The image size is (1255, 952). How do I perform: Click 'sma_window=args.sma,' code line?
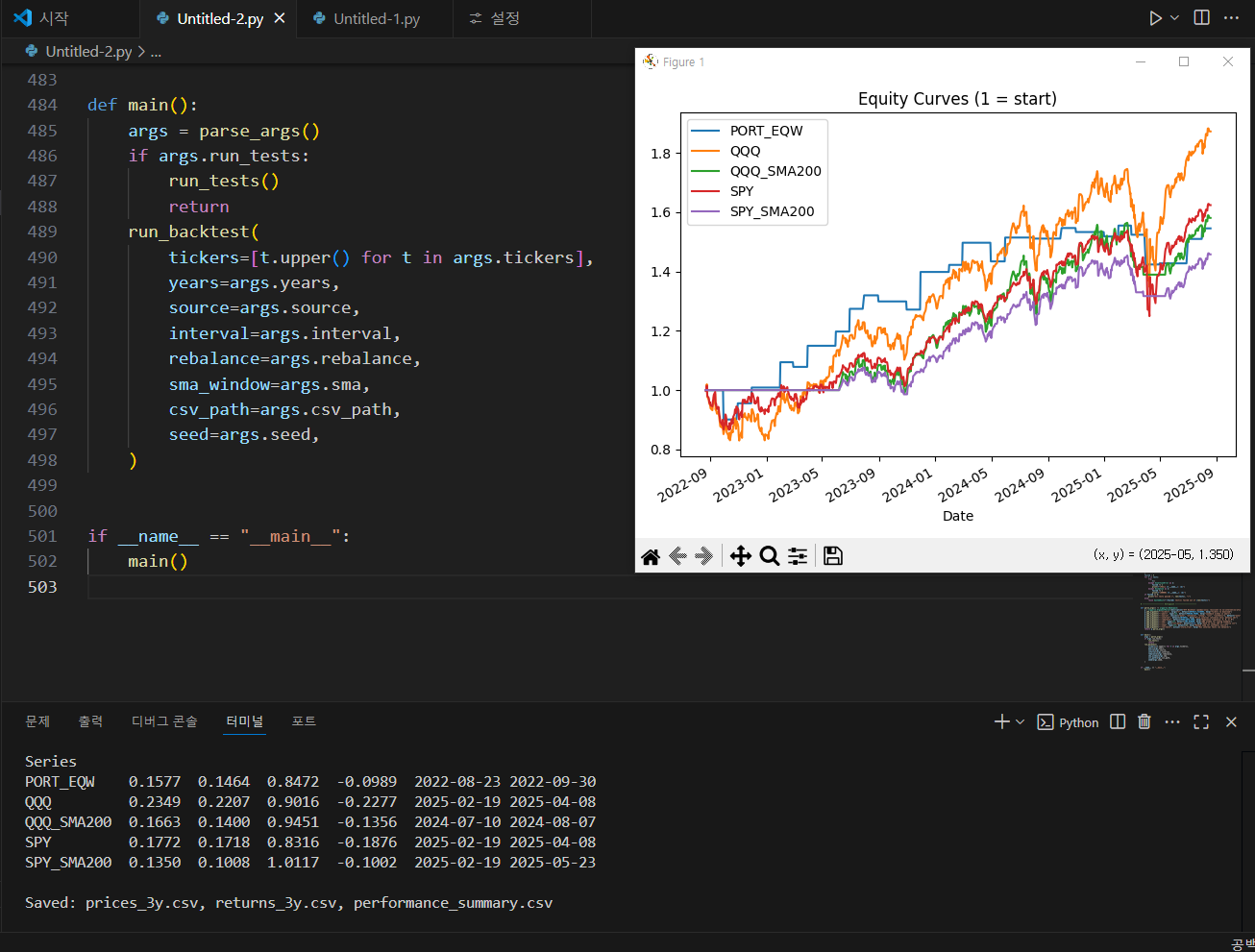click(x=269, y=384)
